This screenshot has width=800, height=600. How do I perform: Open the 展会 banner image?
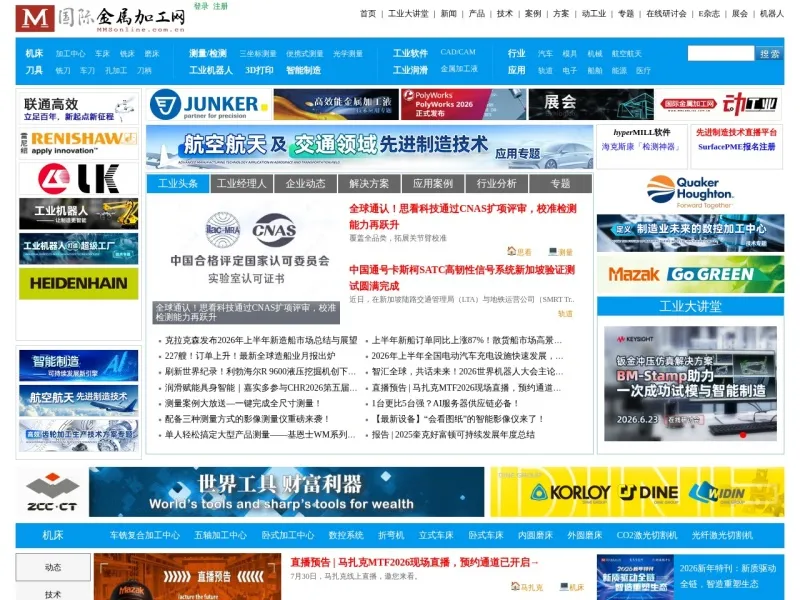coord(591,105)
